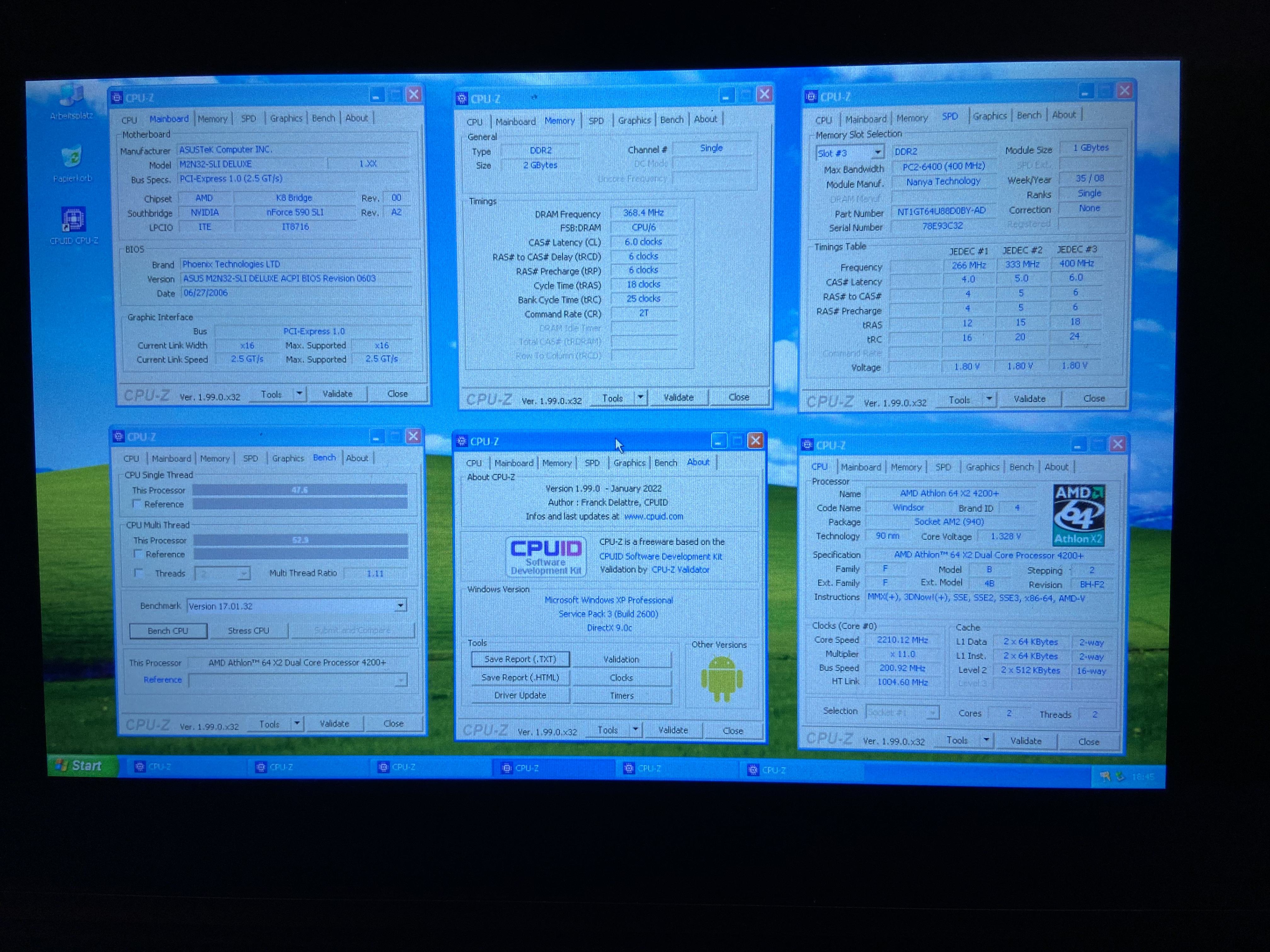Image resolution: width=1270 pixels, height=952 pixels.
Task: Open Tools dropdown arrow in the About window
Action: (635, 729)
